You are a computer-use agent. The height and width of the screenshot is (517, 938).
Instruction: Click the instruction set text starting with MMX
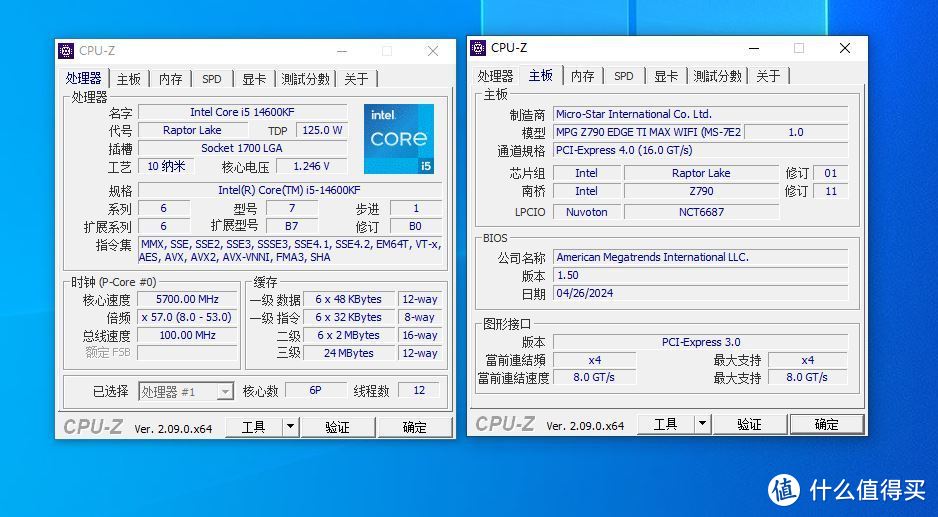(290, 251)
